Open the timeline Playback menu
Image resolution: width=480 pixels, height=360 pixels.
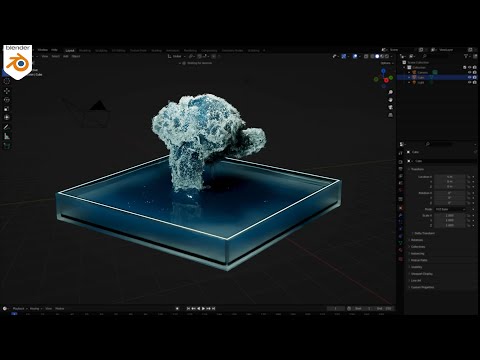19,309
